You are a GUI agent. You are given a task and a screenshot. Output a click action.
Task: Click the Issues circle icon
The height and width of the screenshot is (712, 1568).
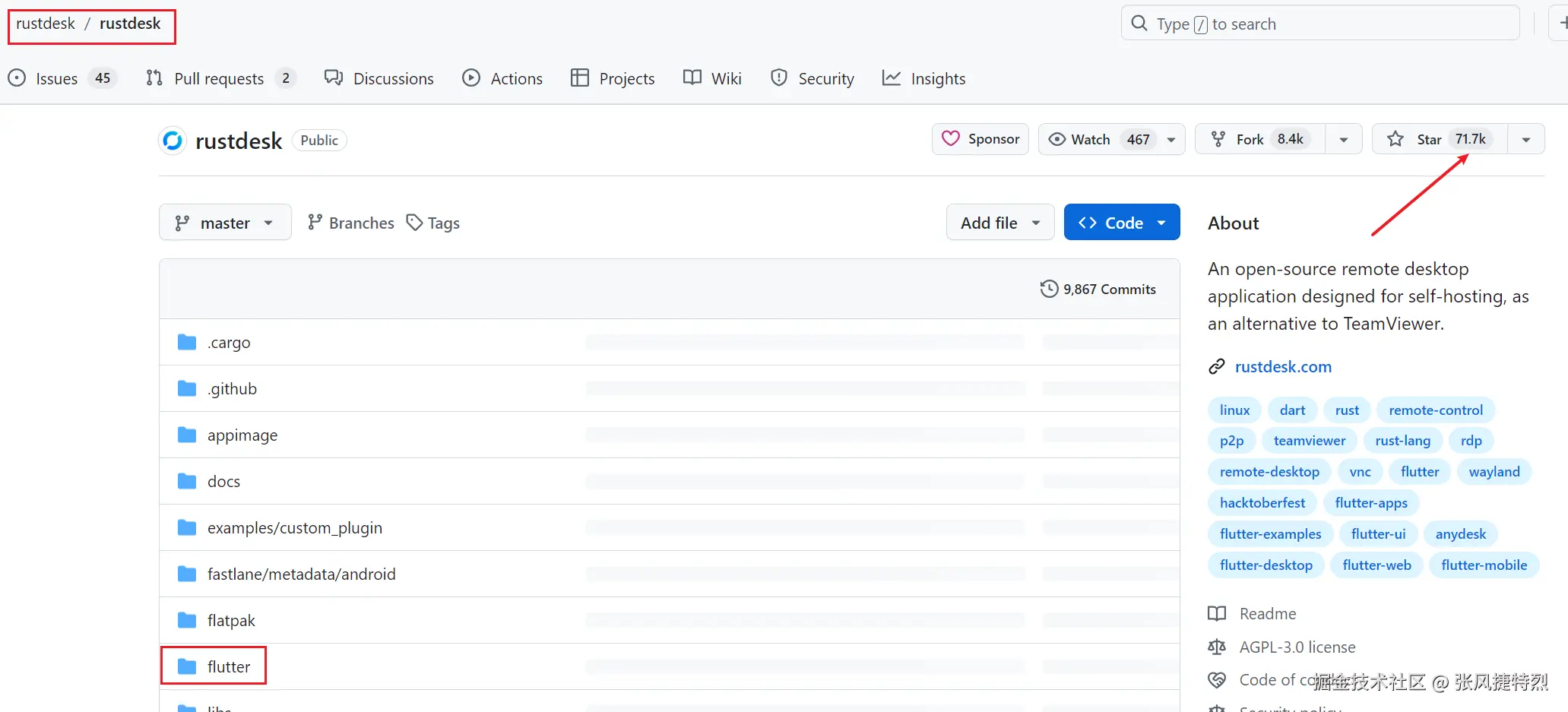coord(17,78)
